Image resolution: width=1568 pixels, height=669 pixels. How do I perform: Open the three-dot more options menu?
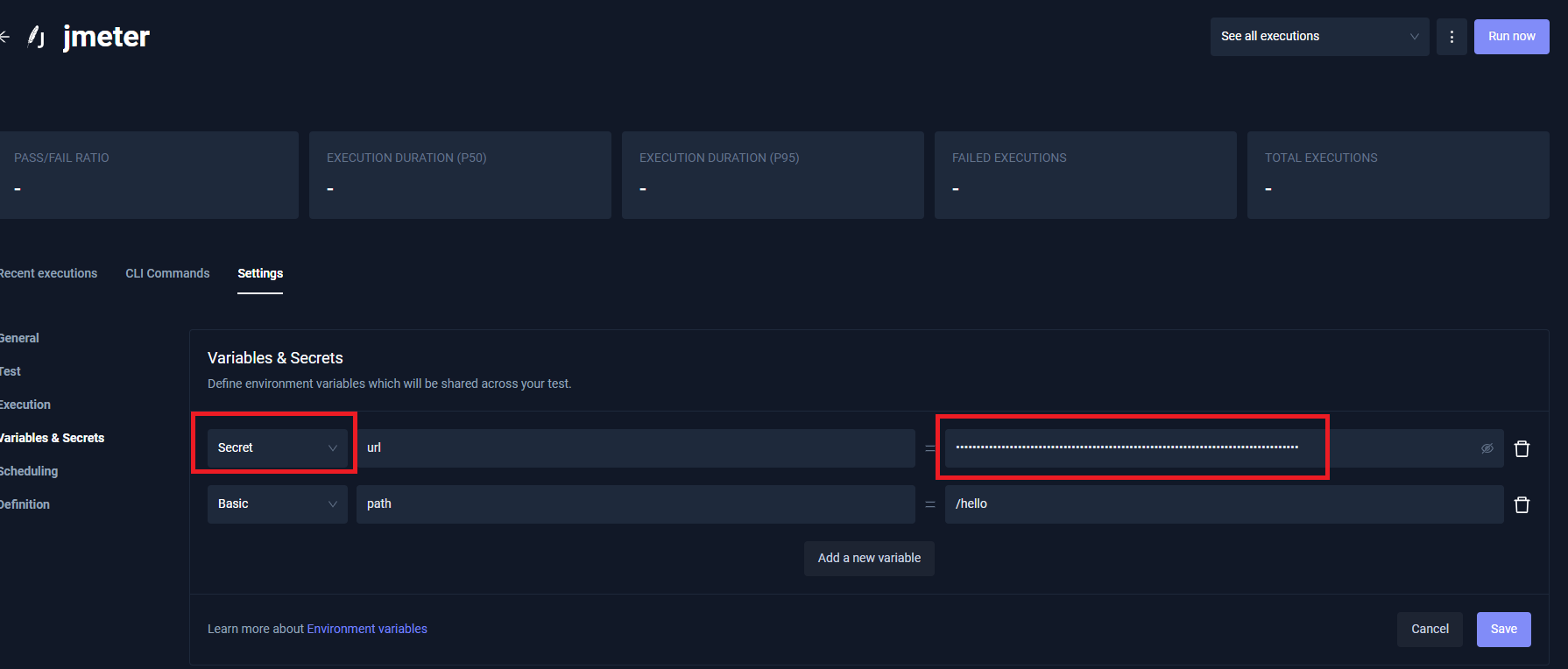1451,37
